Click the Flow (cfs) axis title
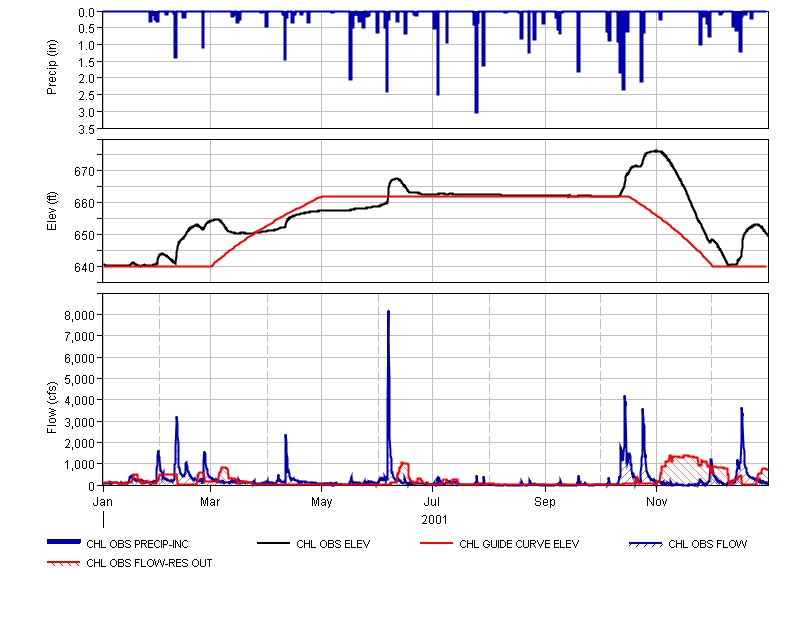Viewport: 800px width, 627px height. click(52, 408)
